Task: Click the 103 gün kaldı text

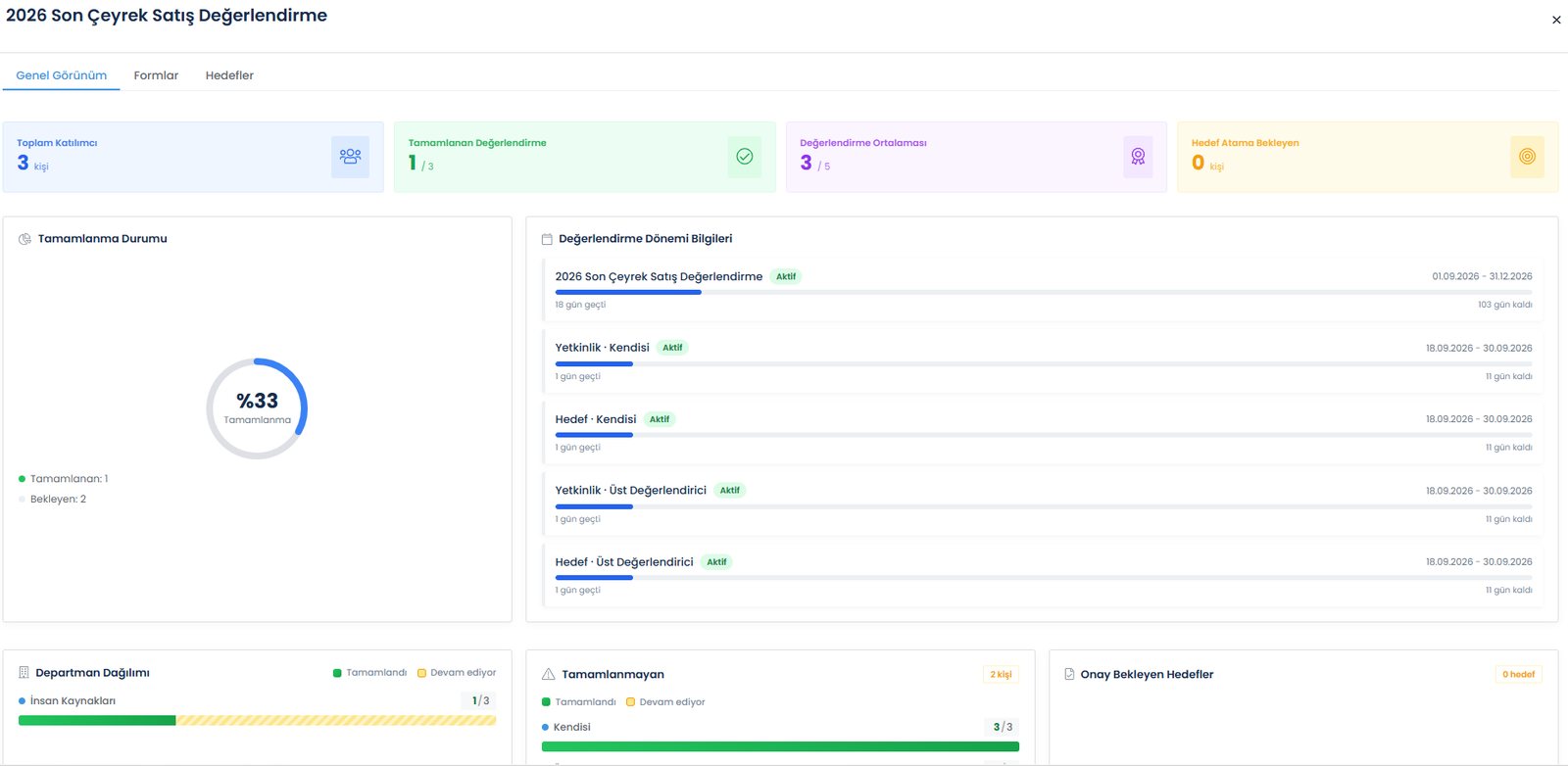Action: (1505, 305)
